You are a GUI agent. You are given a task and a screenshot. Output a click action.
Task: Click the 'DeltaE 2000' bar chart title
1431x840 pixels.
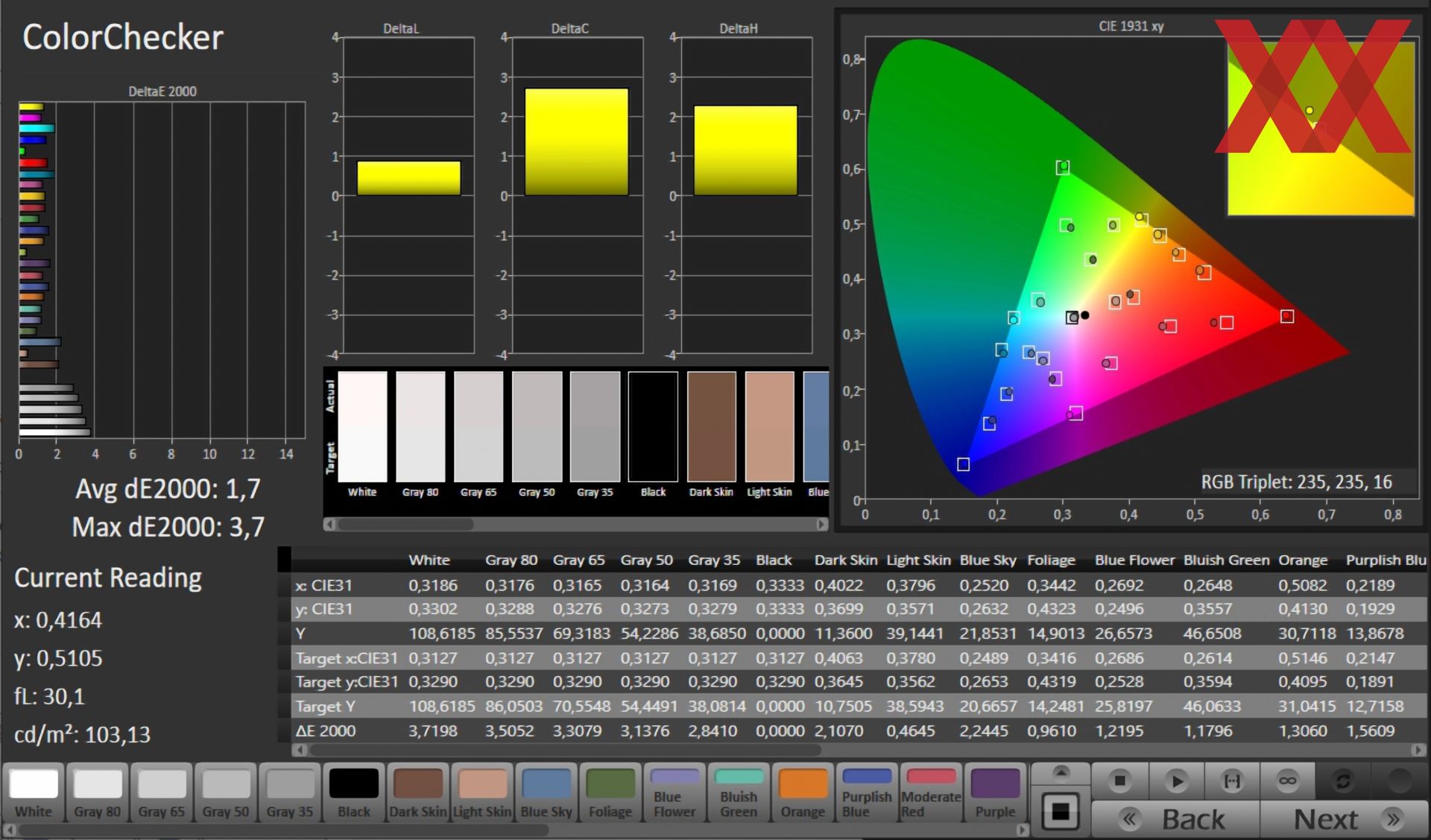pyautogui.click(x=162, y=91)
